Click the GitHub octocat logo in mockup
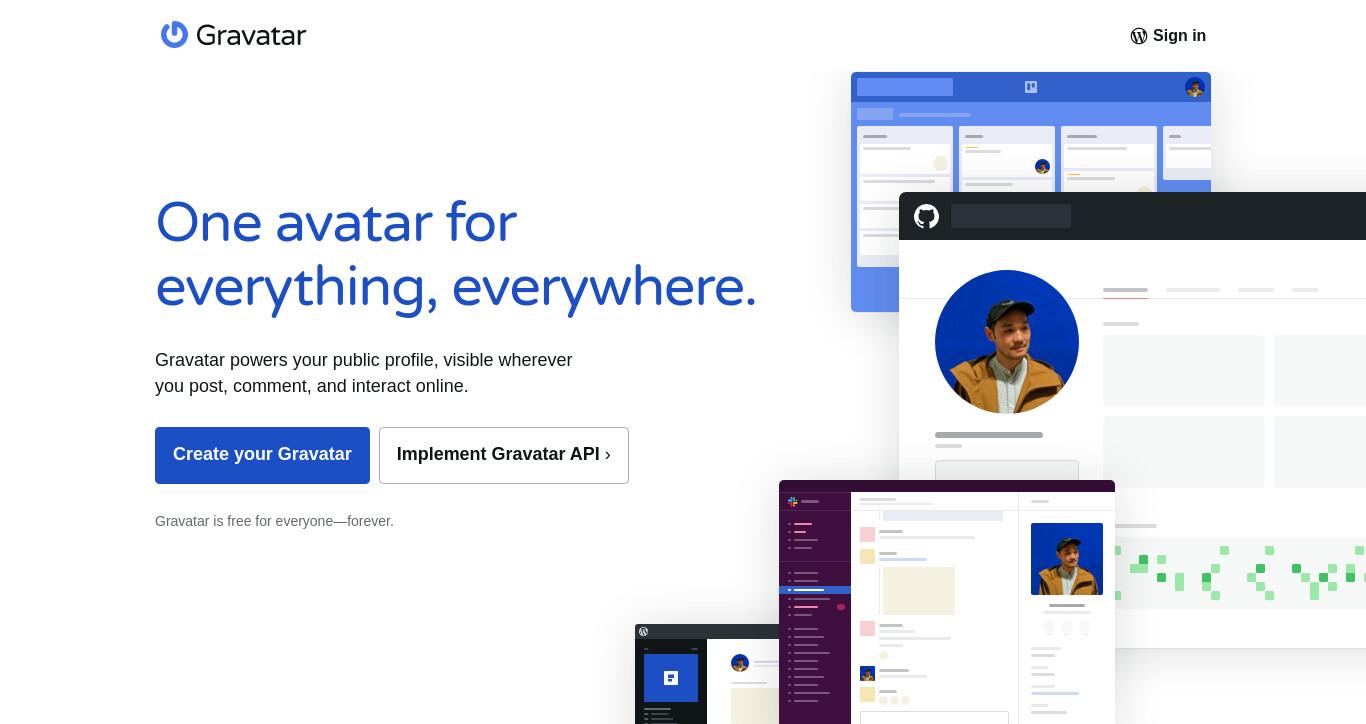The width and height of the screenshot is (1366, 724). click(927, 216)
